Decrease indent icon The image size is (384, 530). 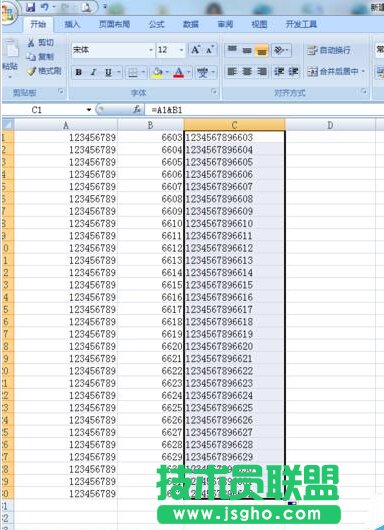[x=279, y=72]
